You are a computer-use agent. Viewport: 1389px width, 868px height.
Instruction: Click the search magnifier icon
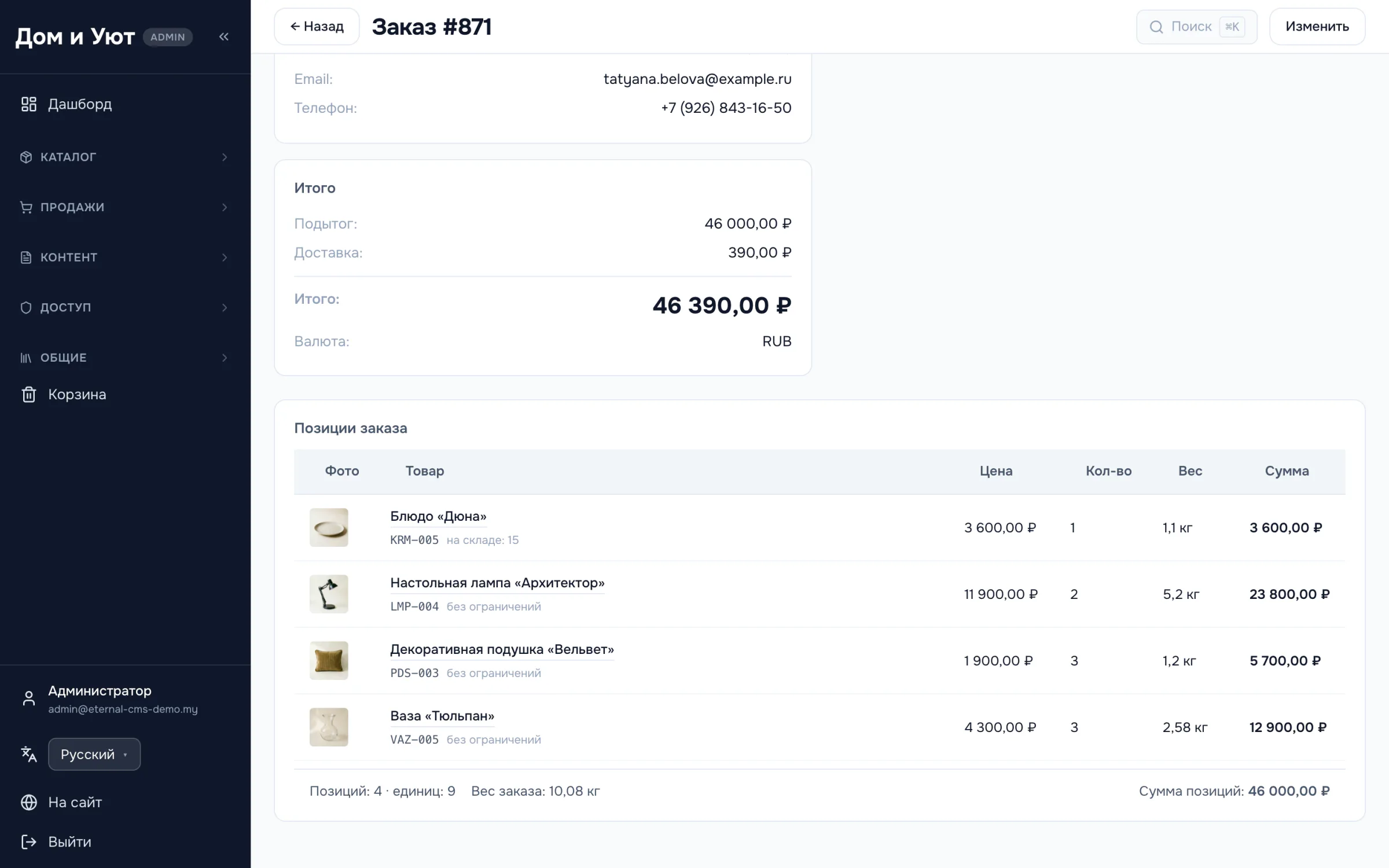pyautogui.click(x=1156, y=27)
